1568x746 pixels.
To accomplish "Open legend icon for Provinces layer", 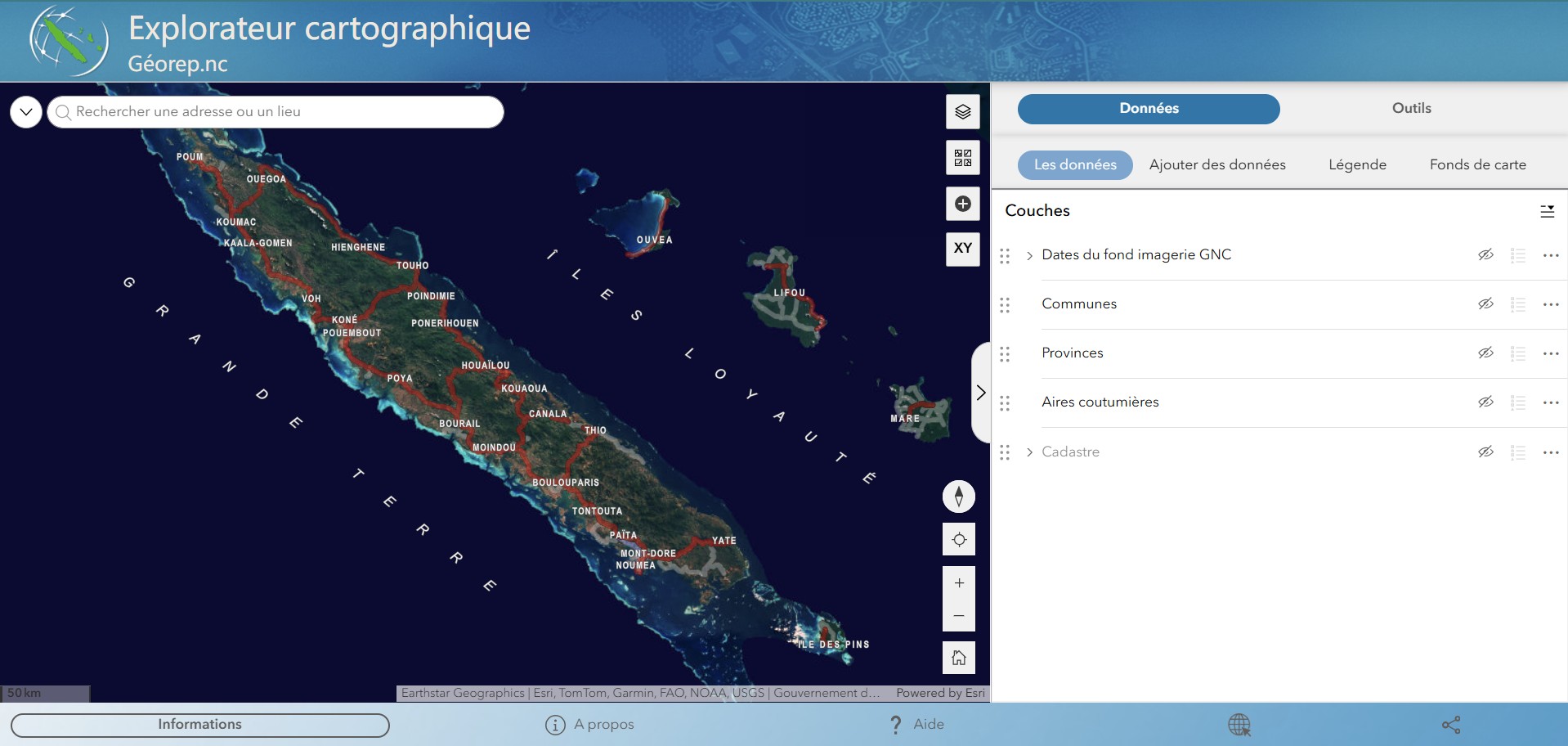I will (1518, 353).
